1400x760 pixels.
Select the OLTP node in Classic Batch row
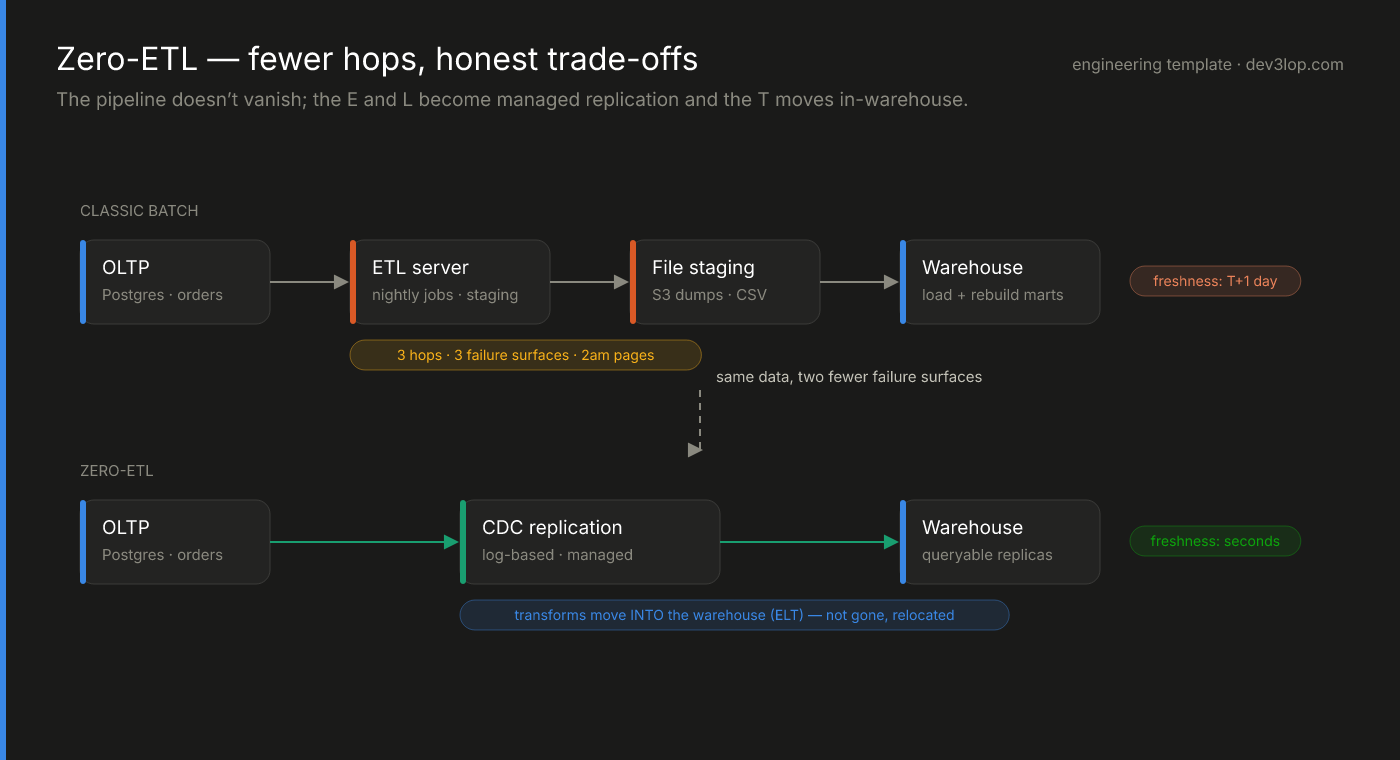pos(175,282)
